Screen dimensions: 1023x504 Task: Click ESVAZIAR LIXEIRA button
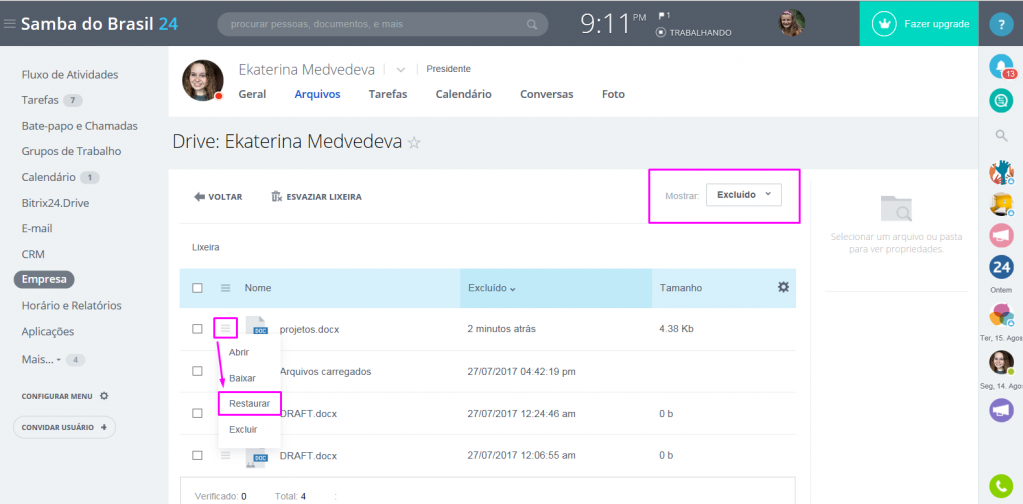click(x=316, y=196)
